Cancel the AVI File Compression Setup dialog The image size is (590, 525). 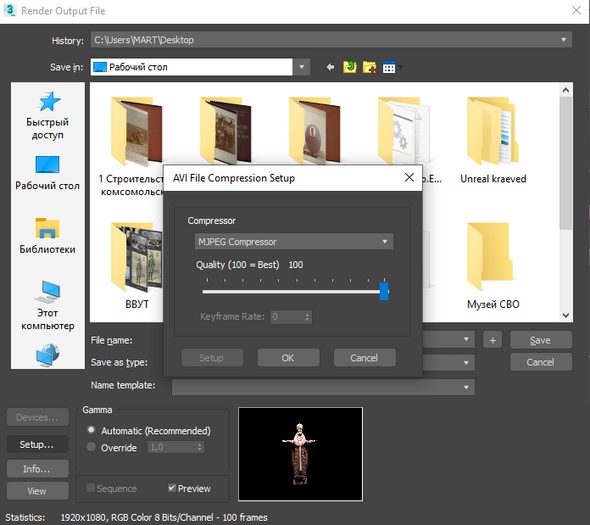pyautogui.click(x=364, y=358)
